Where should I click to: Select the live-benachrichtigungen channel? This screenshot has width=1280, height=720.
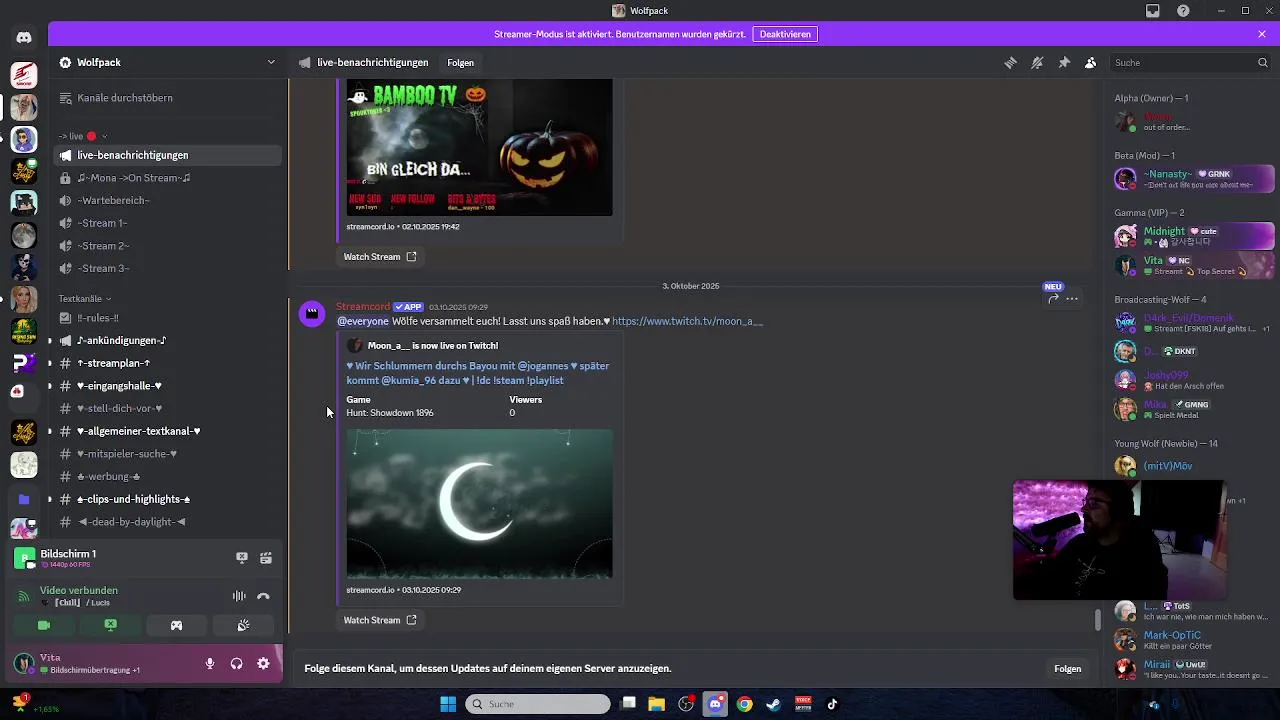167,155
